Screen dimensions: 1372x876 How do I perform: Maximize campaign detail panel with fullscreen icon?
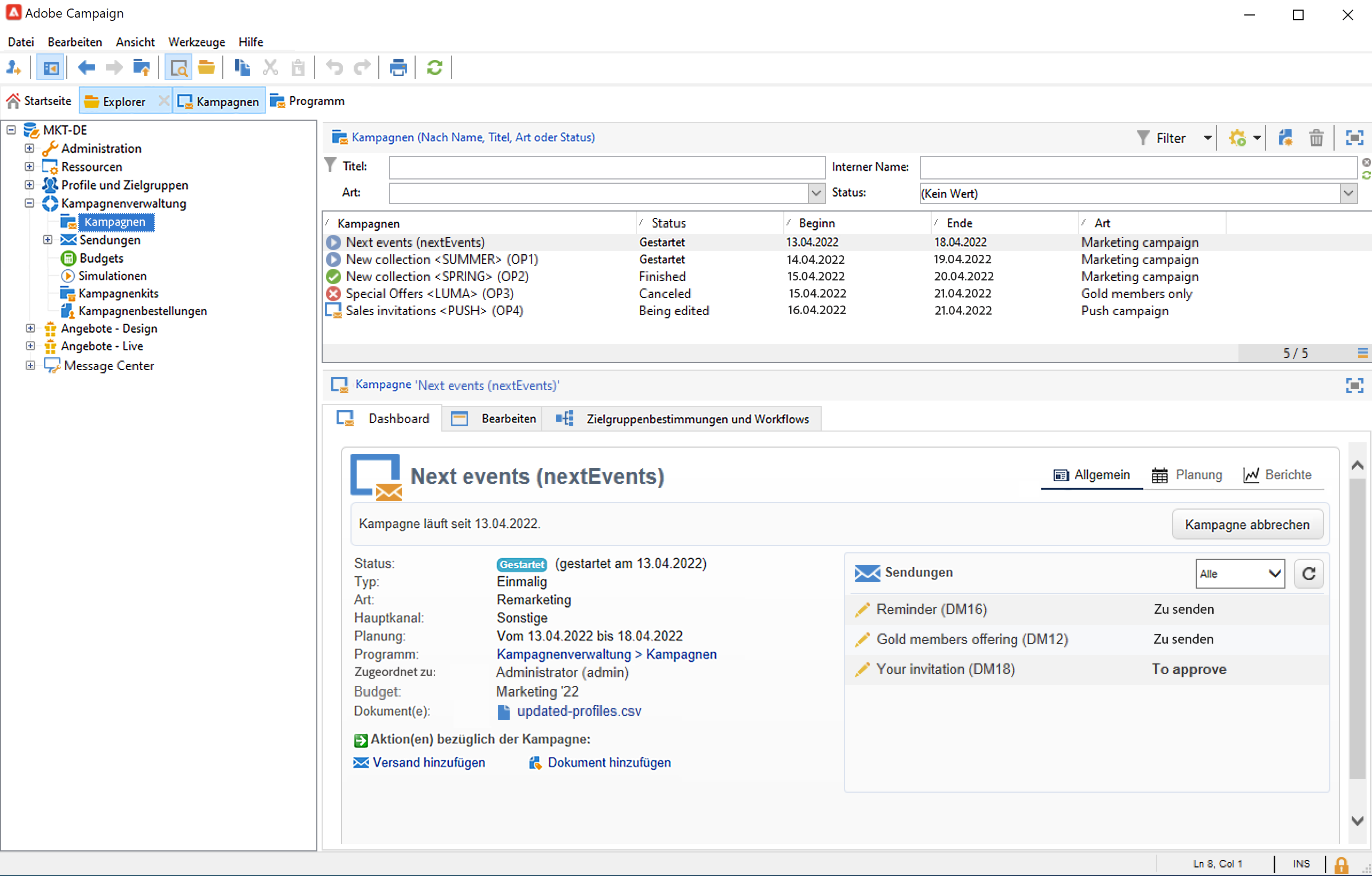(1354, 386)
